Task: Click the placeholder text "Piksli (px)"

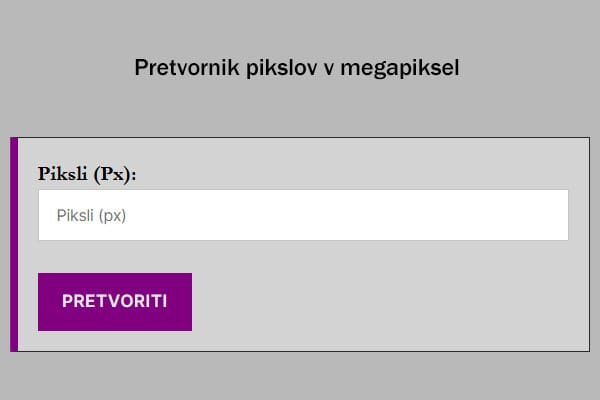Action: point(93,215)
